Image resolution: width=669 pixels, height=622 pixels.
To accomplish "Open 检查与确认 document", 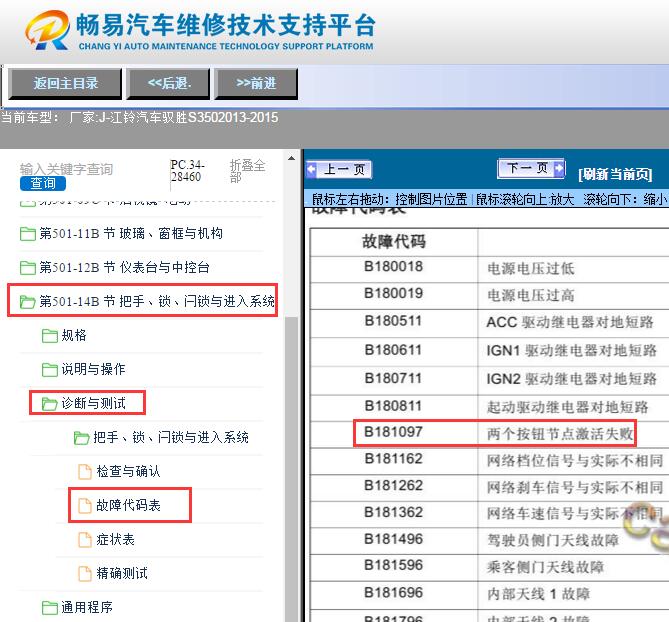I will (128, 472).
